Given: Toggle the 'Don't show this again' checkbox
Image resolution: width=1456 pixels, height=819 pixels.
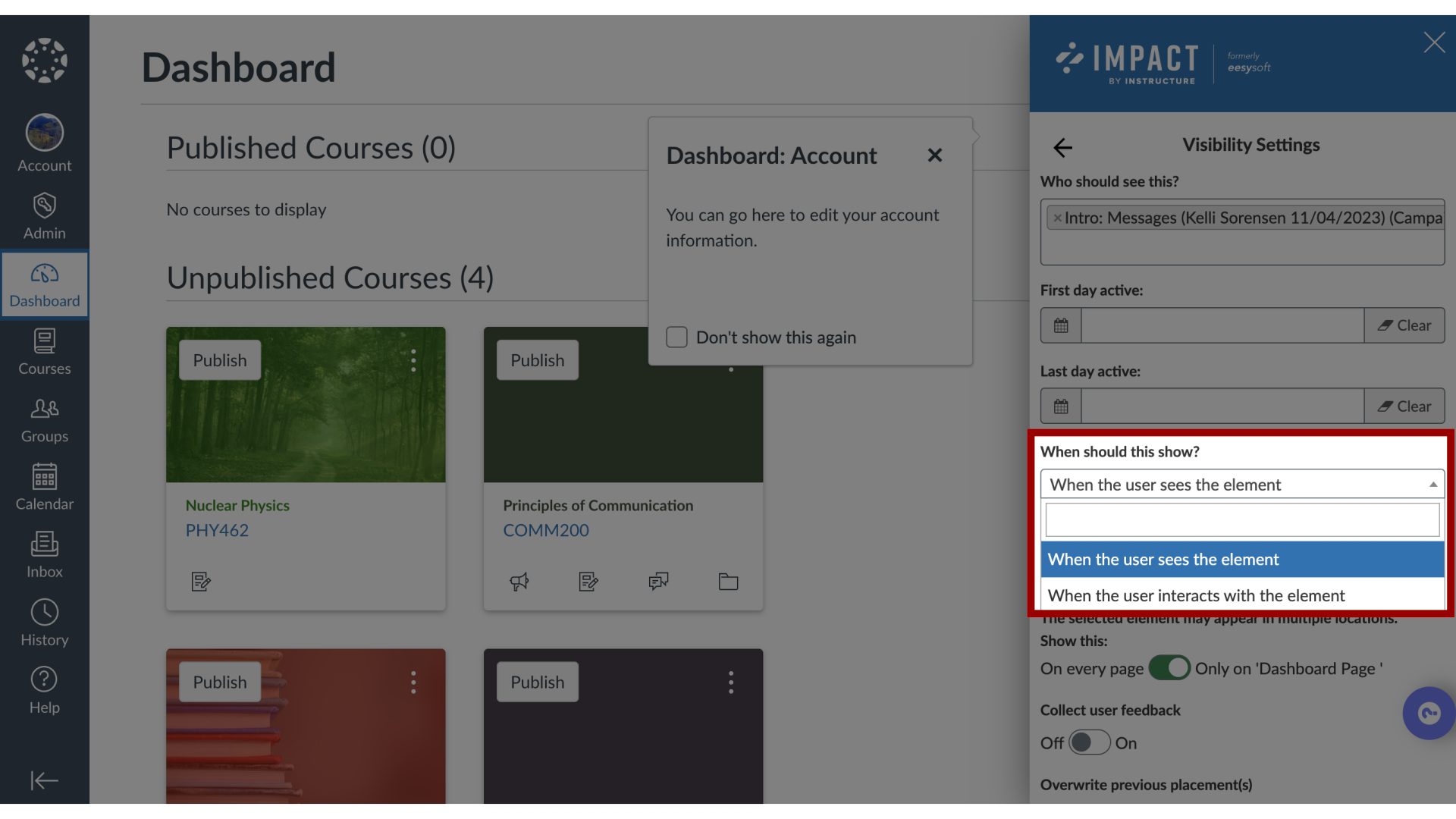Looking at the screenshot, I should click(676, 336).
